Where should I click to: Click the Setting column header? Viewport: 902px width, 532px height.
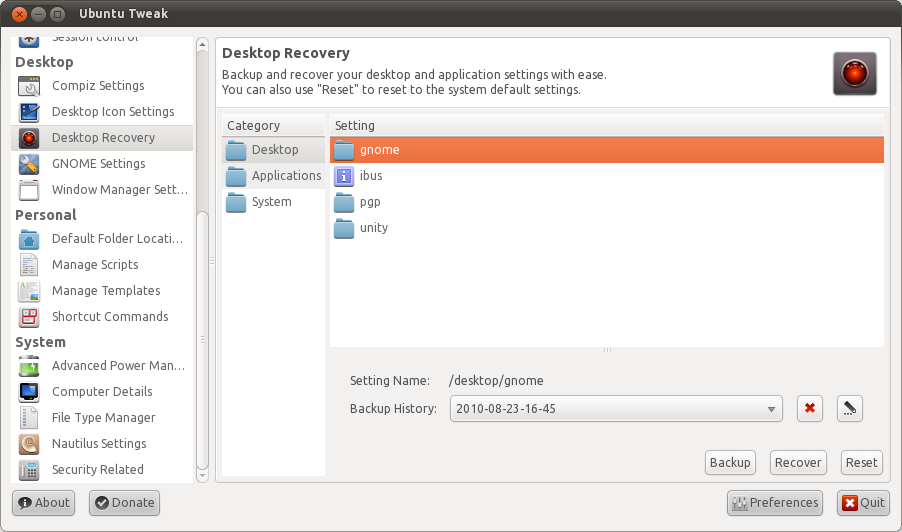pyautogui.click(x=607, y=125)
